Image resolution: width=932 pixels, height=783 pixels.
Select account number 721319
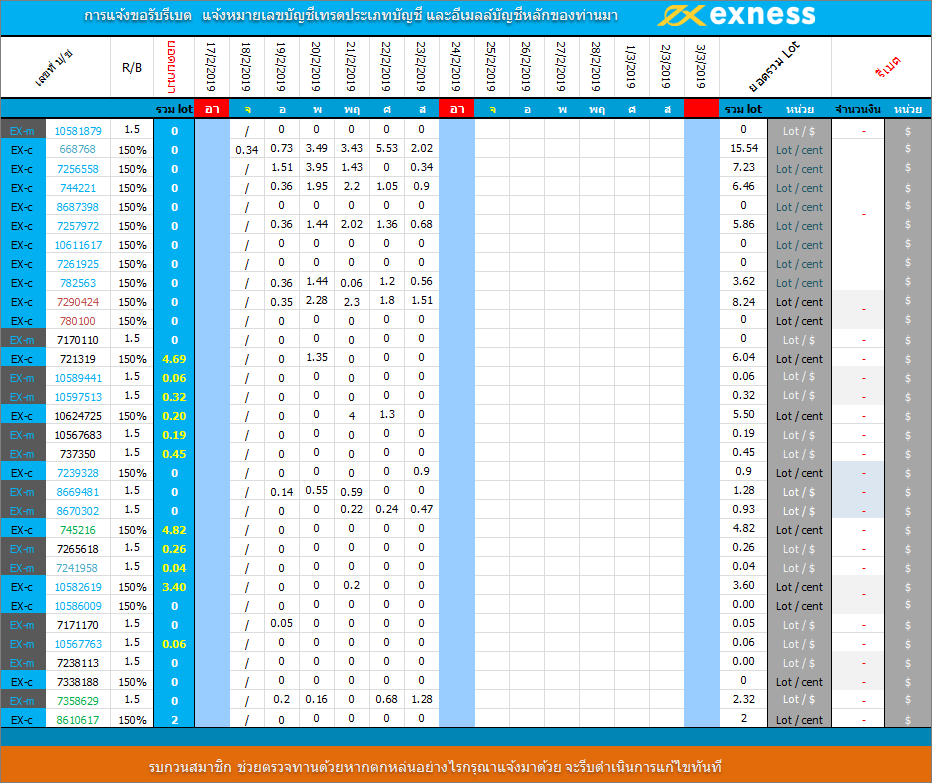[x=78, y=359]
